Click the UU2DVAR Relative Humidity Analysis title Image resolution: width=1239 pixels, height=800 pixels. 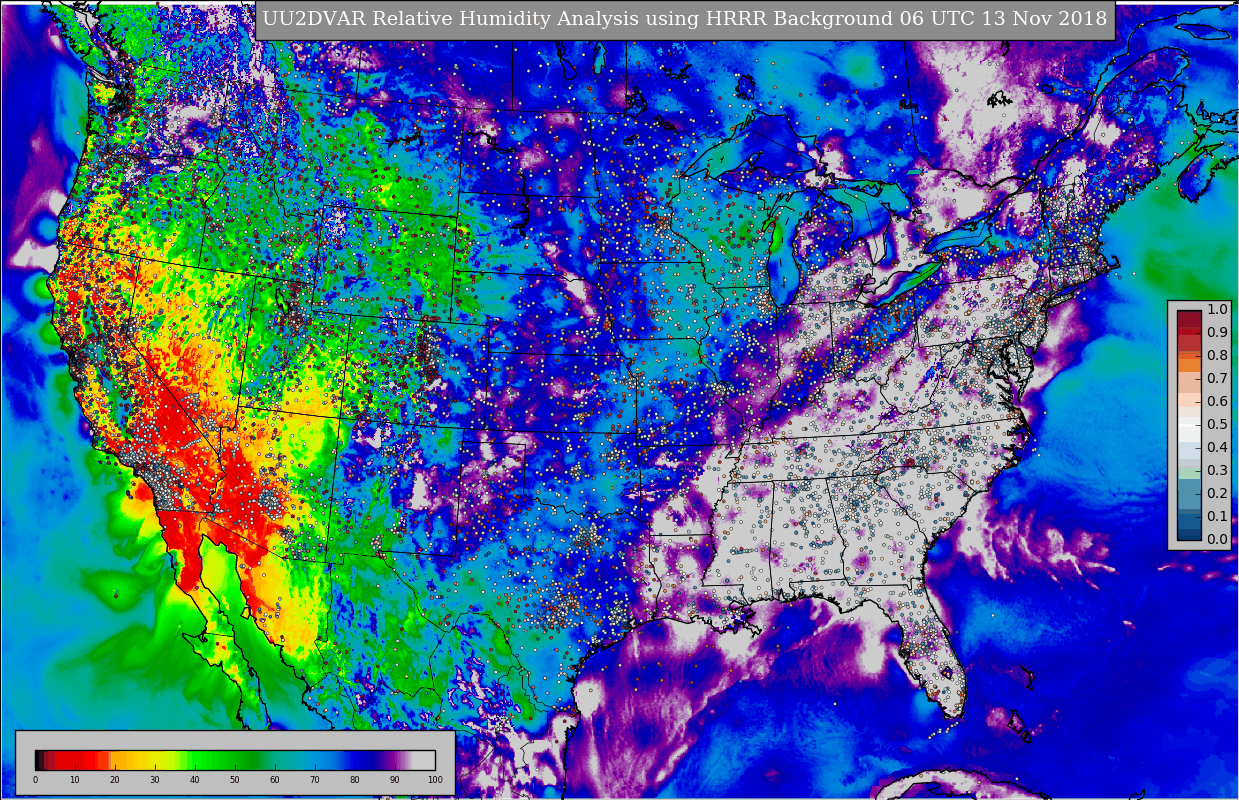[x=684, y=19]
